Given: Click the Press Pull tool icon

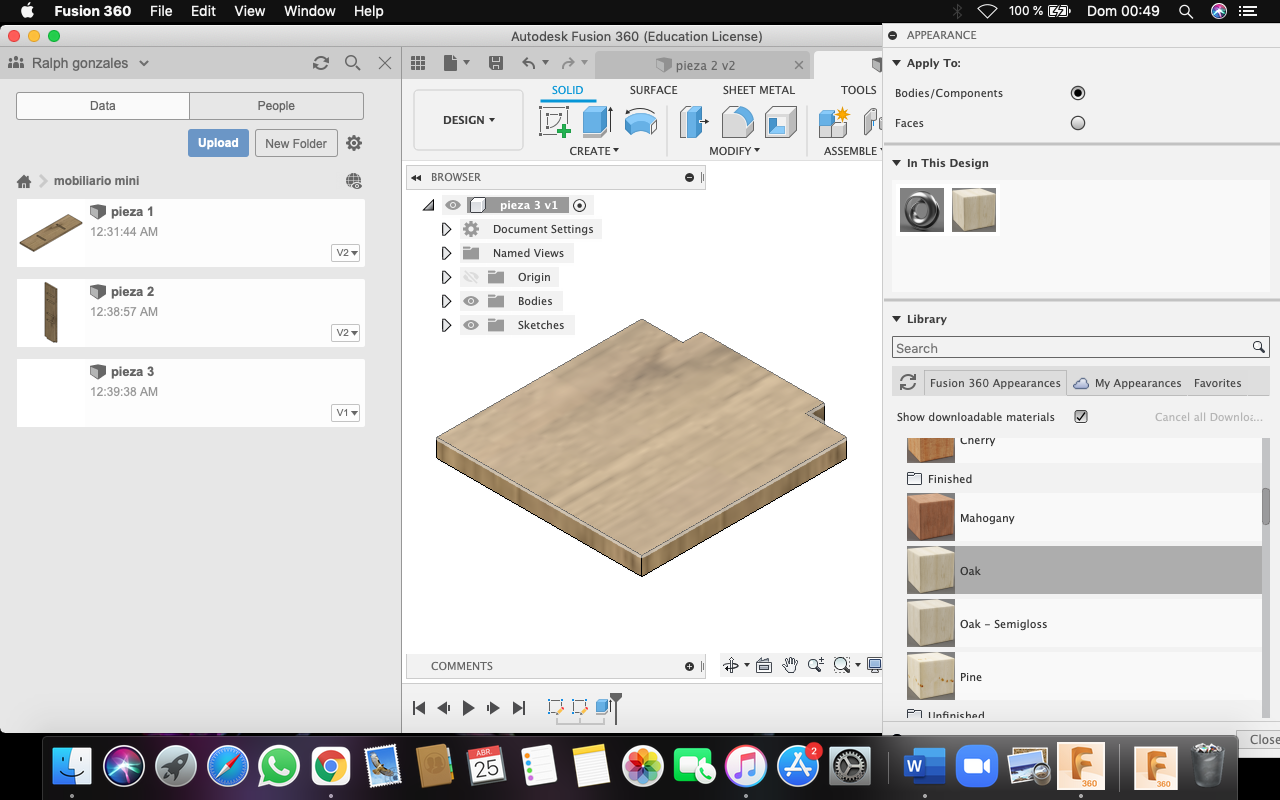Looking at the screenshot, I should (x=693, y=122).
